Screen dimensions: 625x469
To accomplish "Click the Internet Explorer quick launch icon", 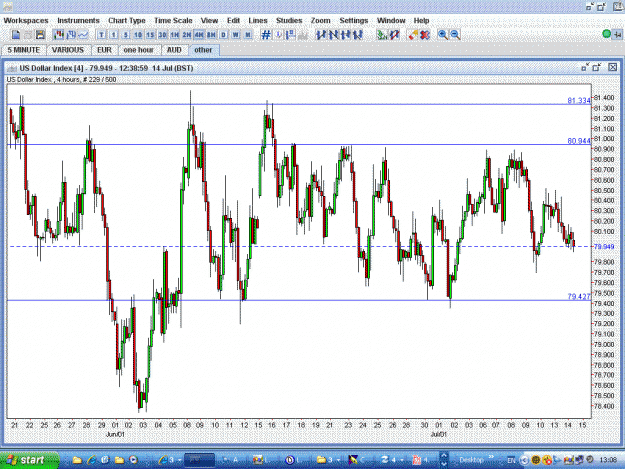I will click(x=91, y=460).
